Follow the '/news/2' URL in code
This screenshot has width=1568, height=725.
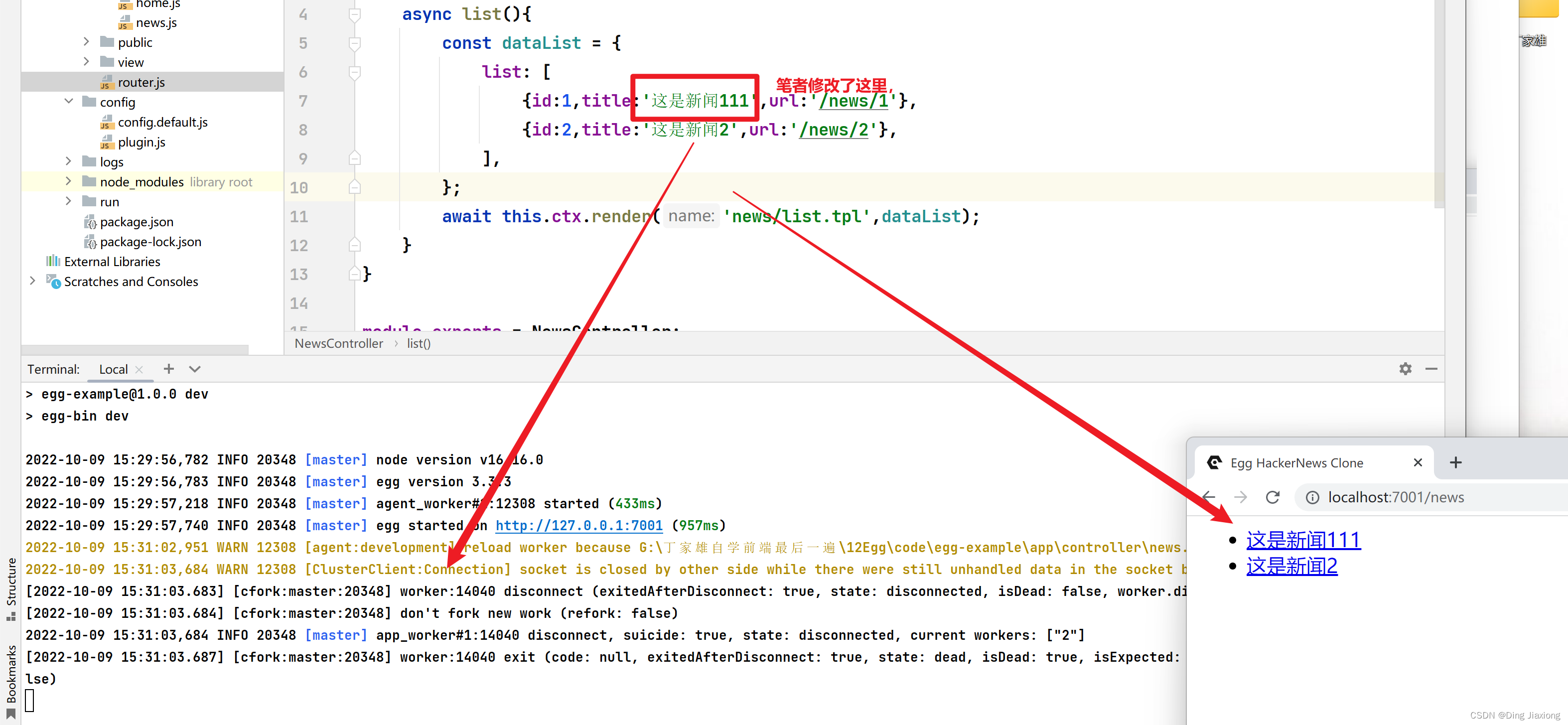pyautogui.click(x=833, y=130)
